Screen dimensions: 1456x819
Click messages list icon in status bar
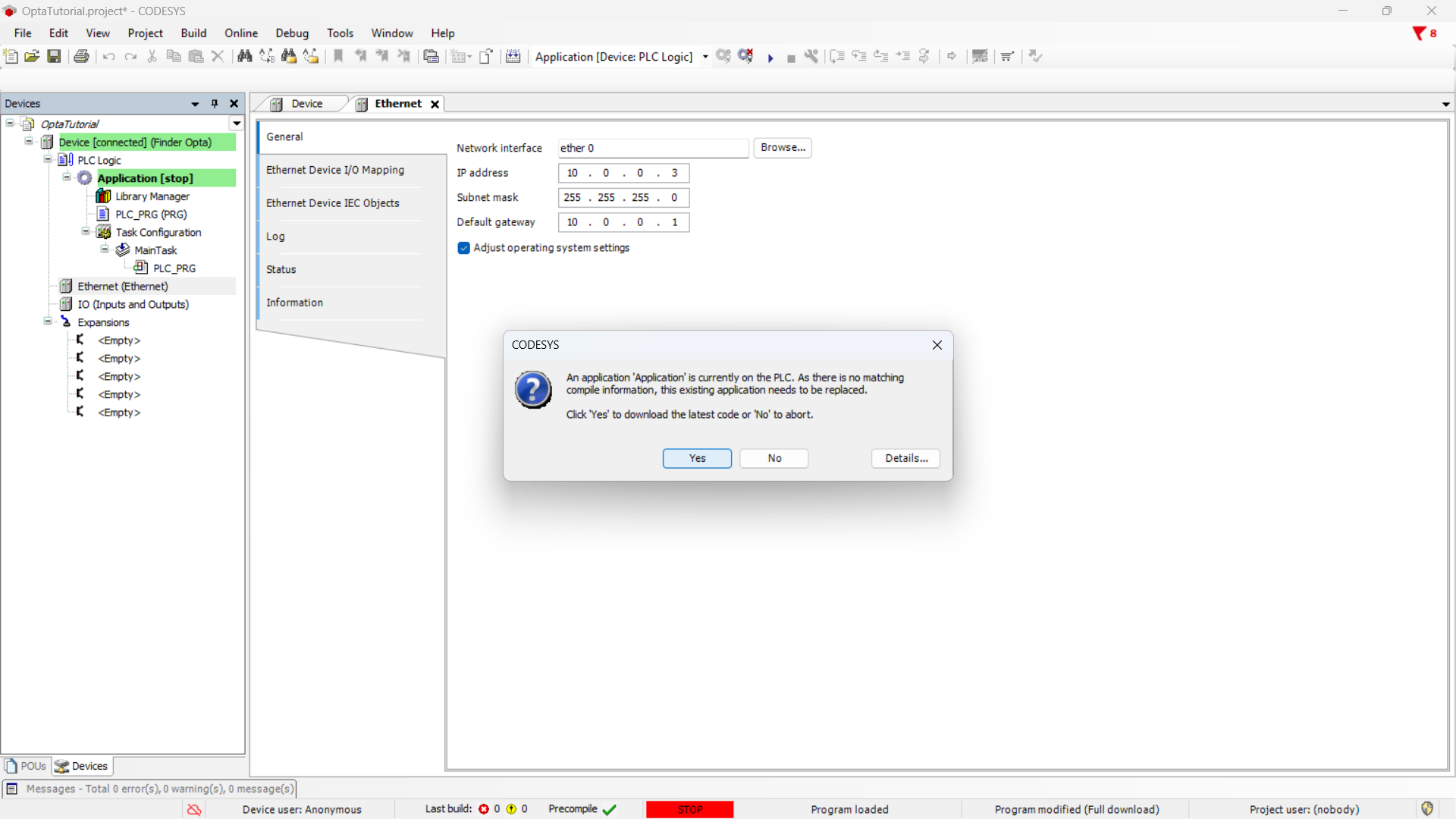(x=12, y=789)
